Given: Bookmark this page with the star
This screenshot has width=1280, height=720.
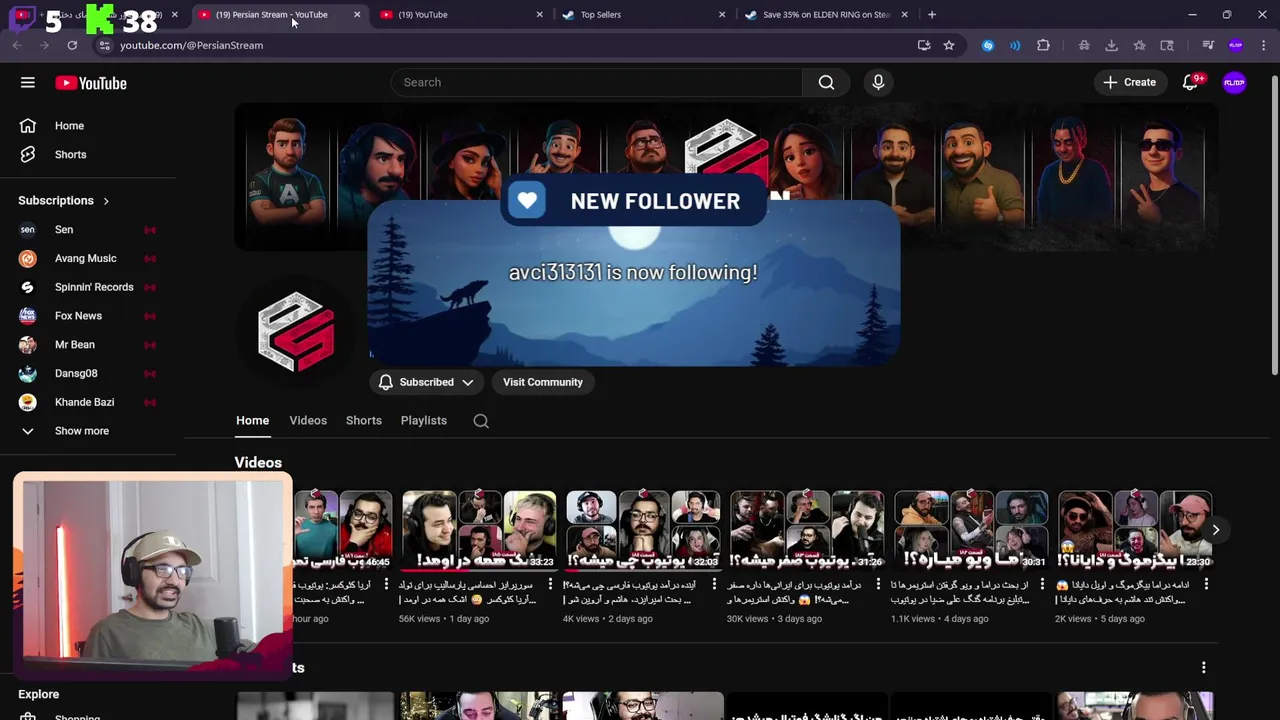Looking at the screenshot, I should [x=949, y=45].
